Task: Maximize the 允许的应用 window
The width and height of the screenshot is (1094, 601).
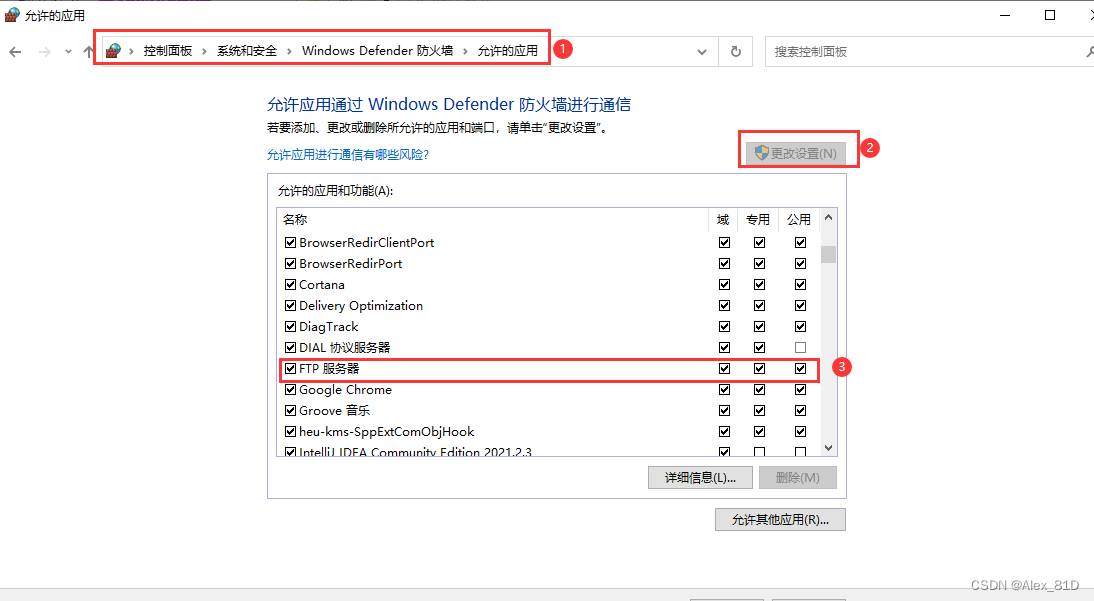Action: [x=1049, y=15]
